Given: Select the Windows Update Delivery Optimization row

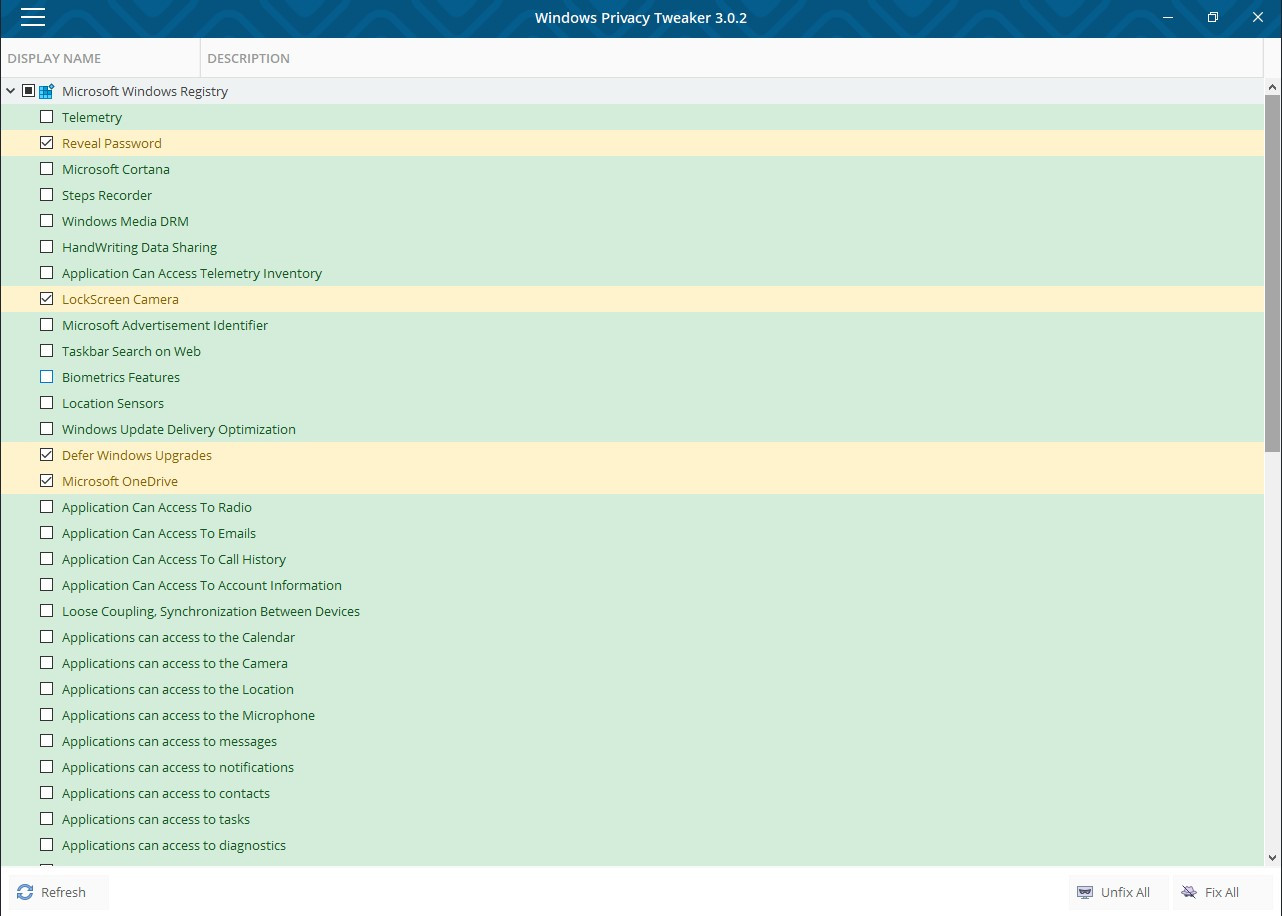Looking at the screenshot, I should (632, 429).
